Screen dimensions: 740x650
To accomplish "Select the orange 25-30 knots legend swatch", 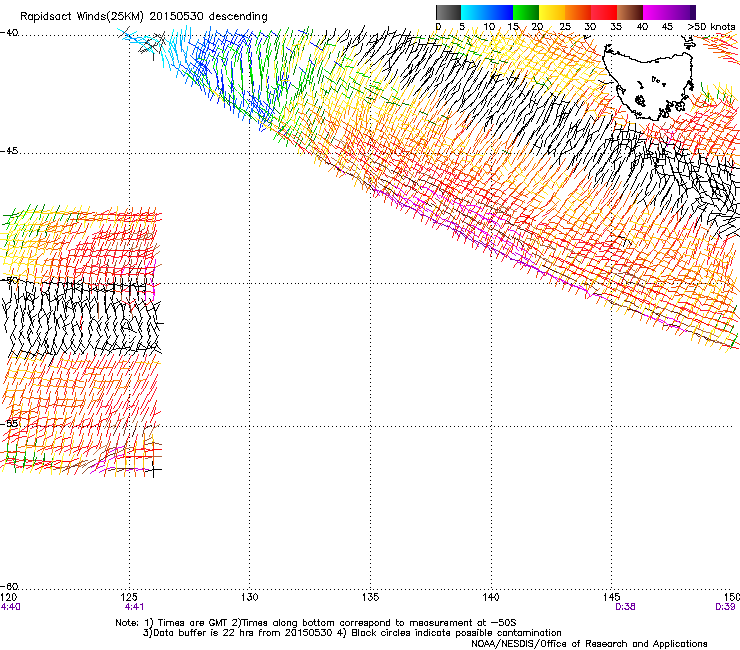I will (578, 12).
